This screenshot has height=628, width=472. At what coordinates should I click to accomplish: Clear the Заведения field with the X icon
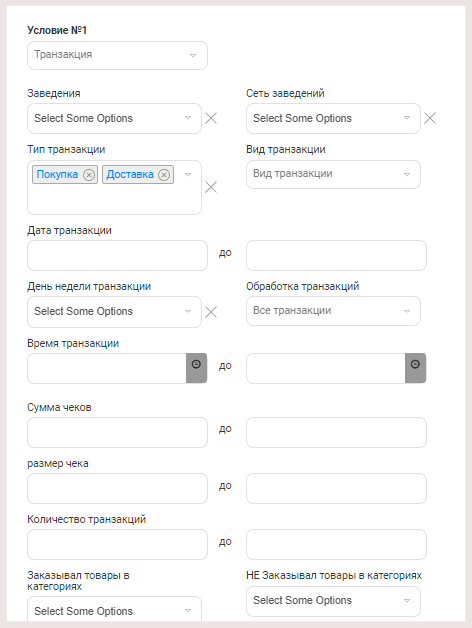tap(211, 118)
